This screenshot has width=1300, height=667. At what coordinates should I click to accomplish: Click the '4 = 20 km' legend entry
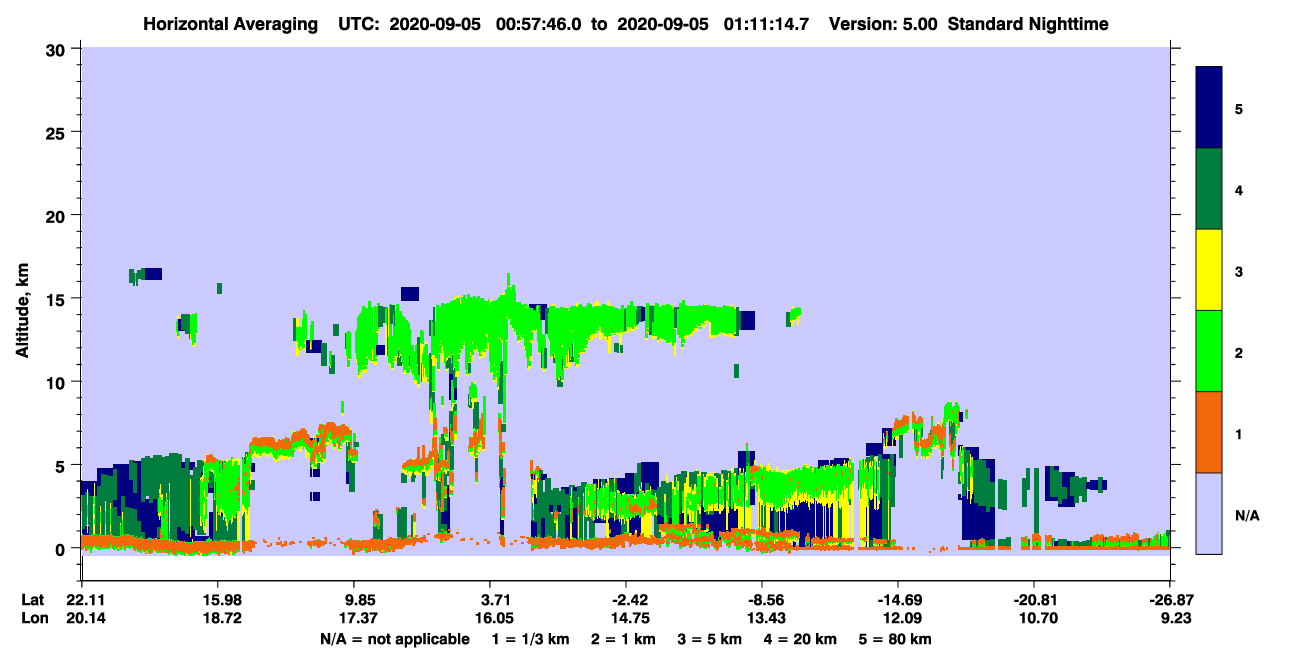(x=802, y=639)
